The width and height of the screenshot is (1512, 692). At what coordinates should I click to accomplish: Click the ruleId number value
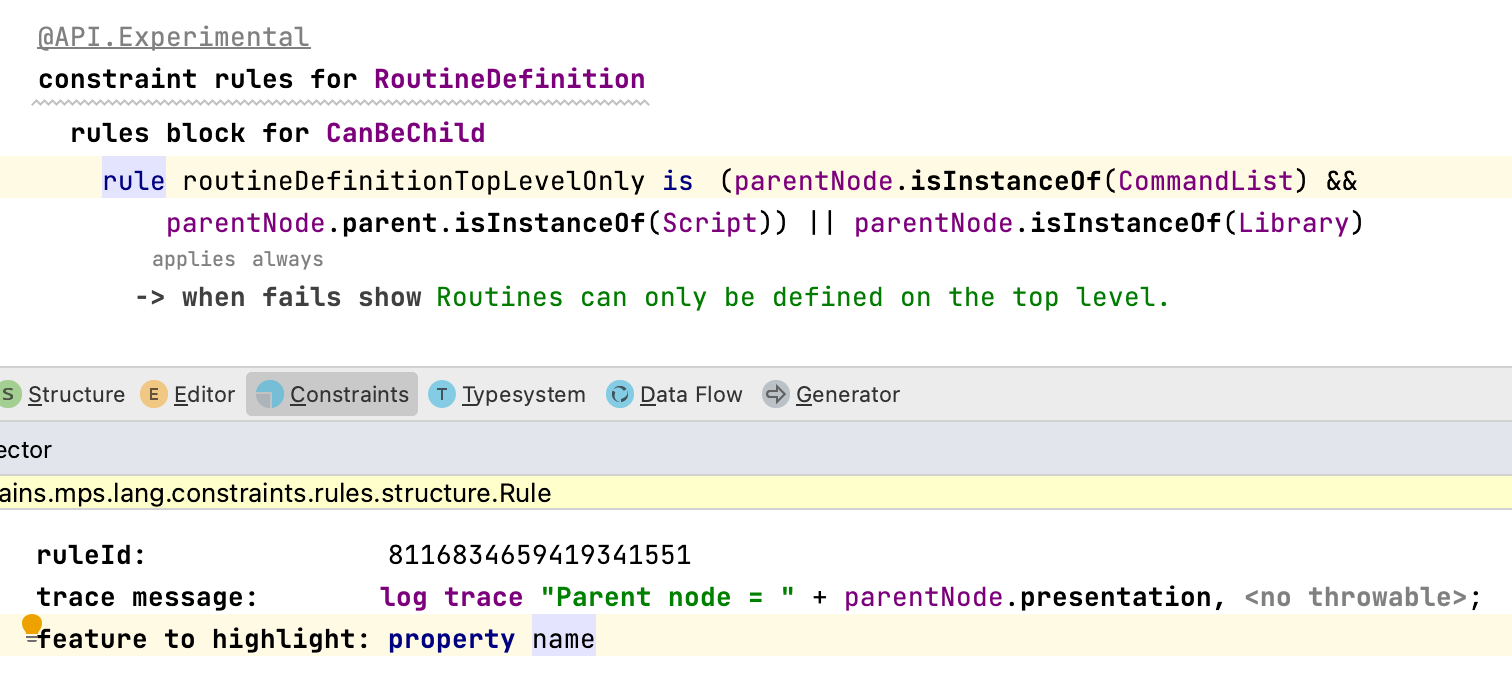coord(539,555)
